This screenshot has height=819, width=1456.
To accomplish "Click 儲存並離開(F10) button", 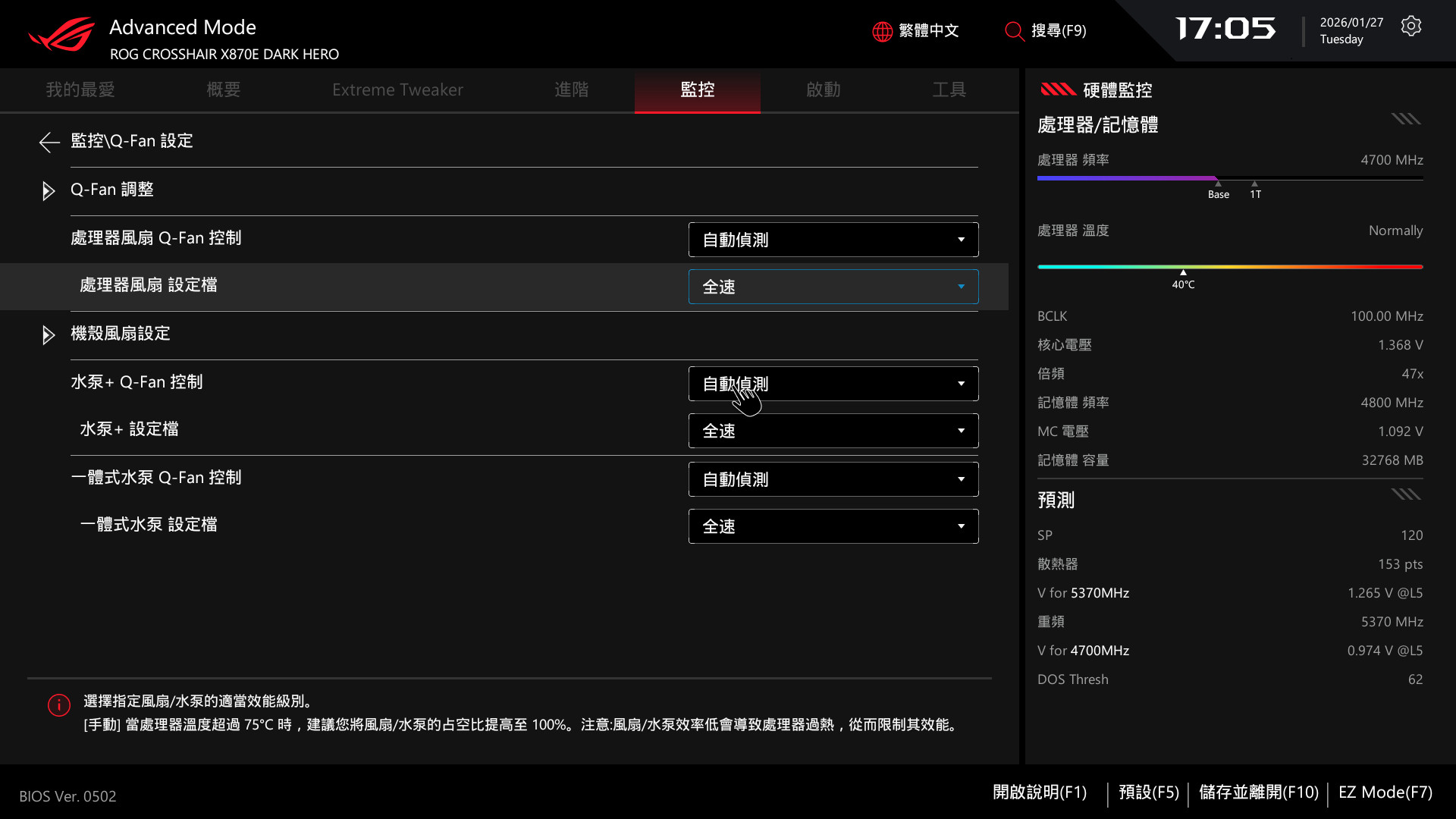I will [1258, 792].
